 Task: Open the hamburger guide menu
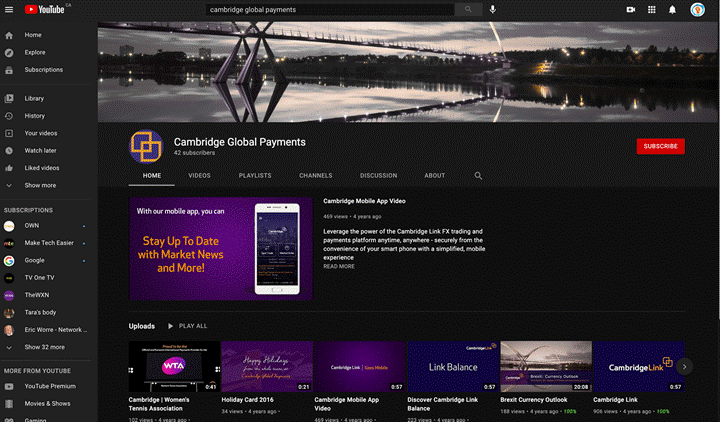[9, 9]
